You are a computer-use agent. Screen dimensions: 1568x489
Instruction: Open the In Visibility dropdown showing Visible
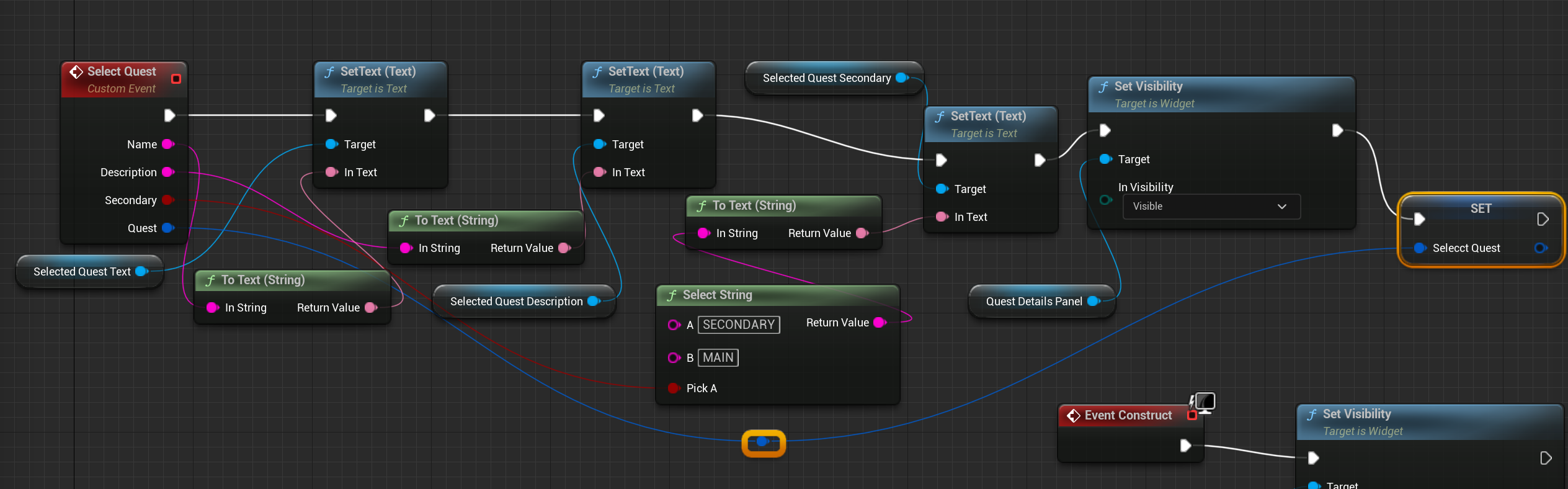pyautogui.click(x=1210, y=207)
